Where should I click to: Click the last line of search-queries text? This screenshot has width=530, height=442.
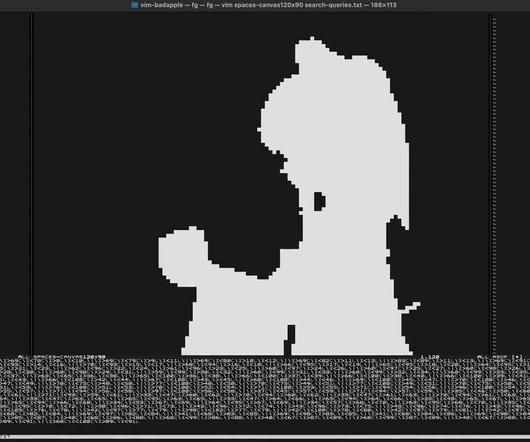[x=70, y=421]
